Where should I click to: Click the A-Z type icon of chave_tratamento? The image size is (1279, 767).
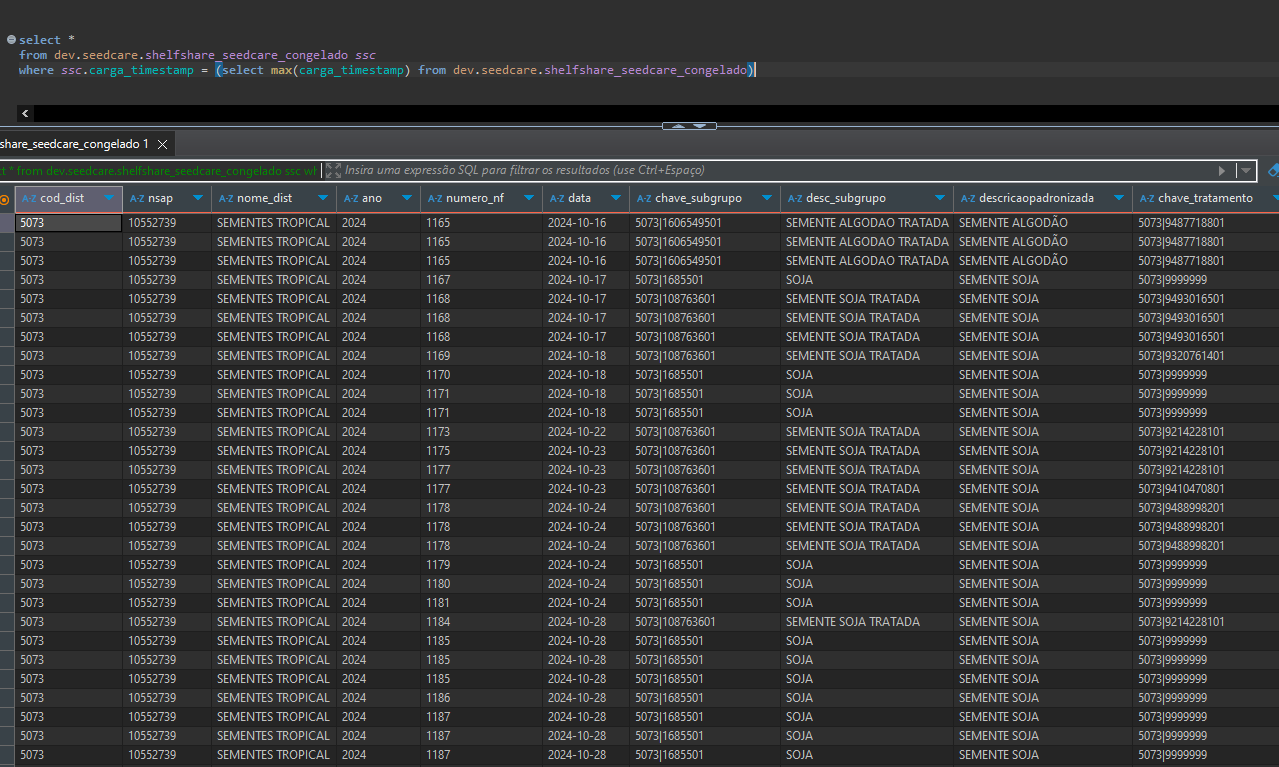(1147, 199)
